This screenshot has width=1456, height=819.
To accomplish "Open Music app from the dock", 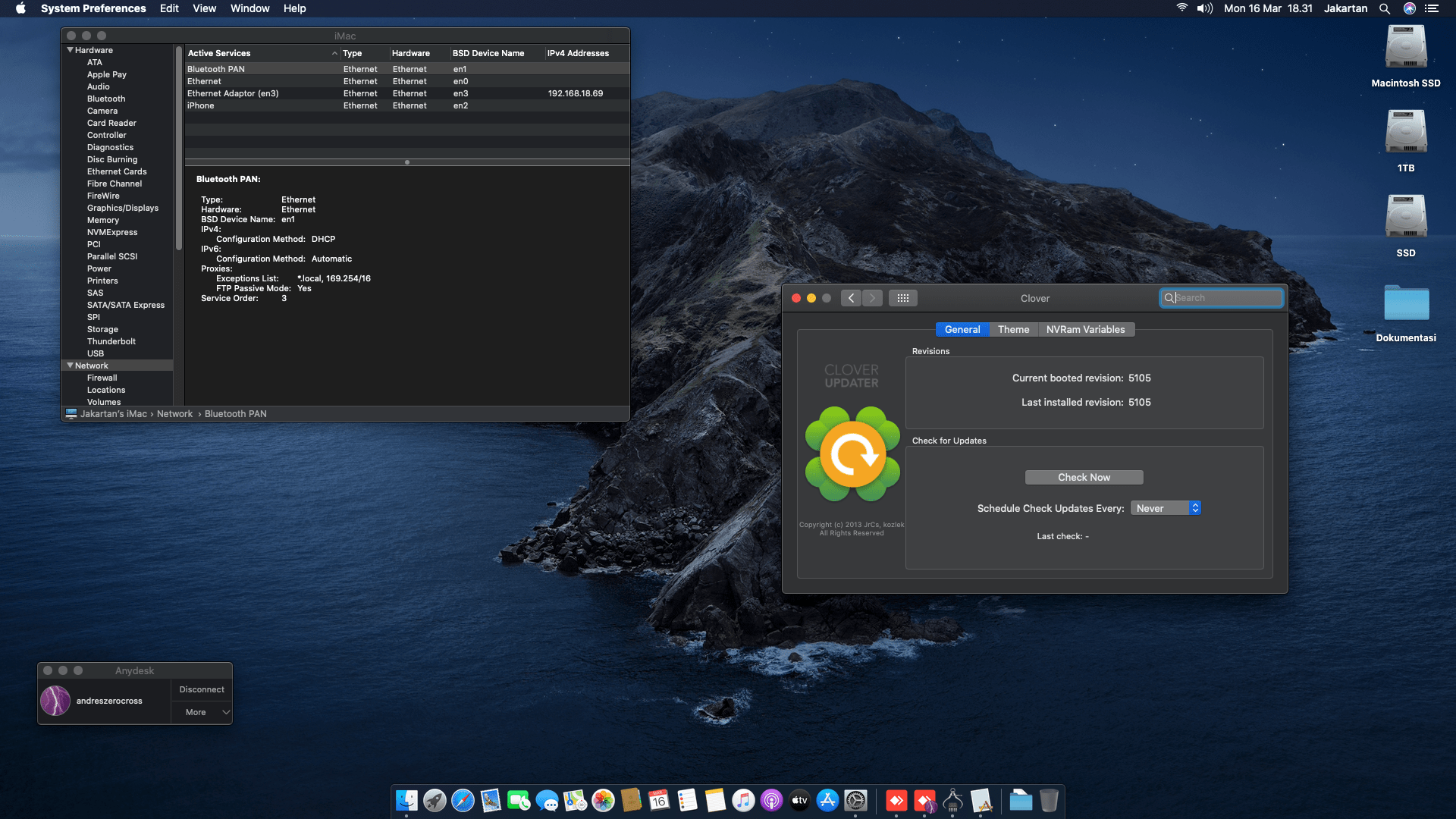I will pos(743,800).
